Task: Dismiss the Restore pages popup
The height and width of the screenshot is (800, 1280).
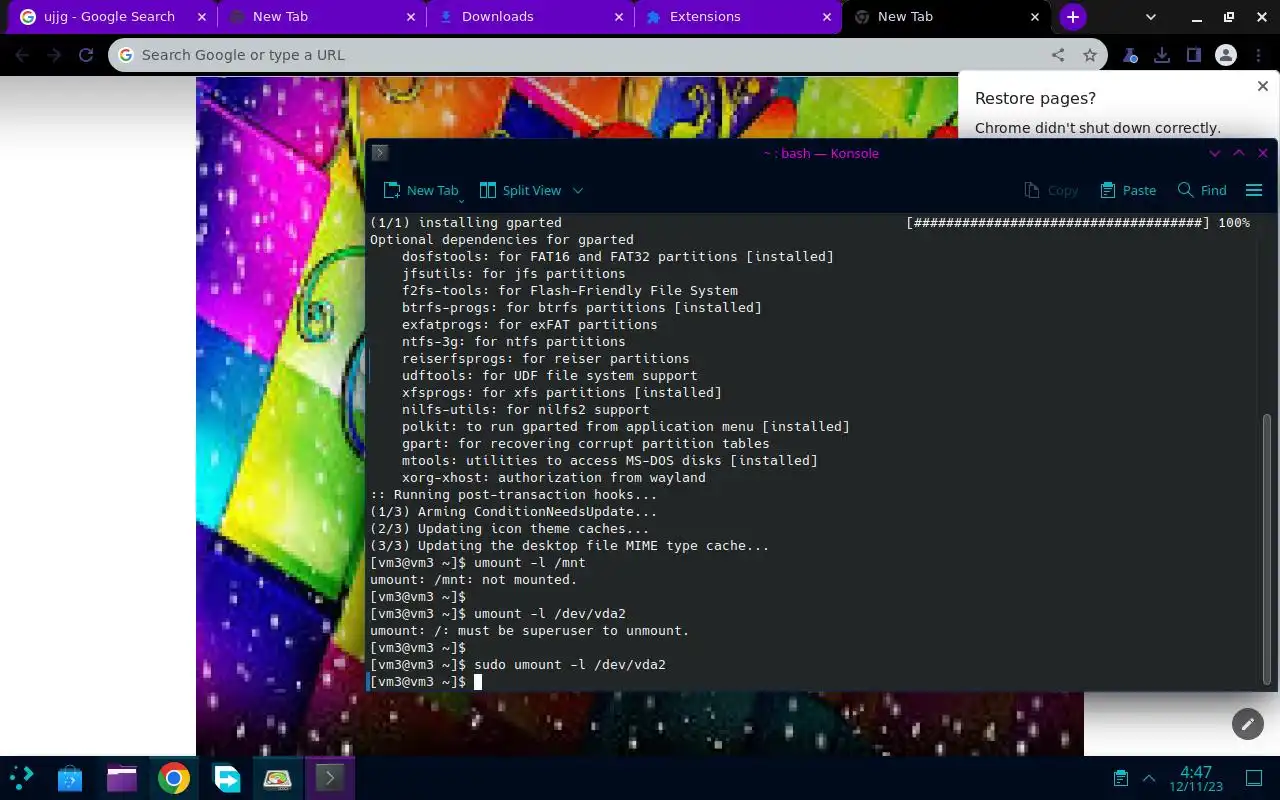Action: [1262, 86]
